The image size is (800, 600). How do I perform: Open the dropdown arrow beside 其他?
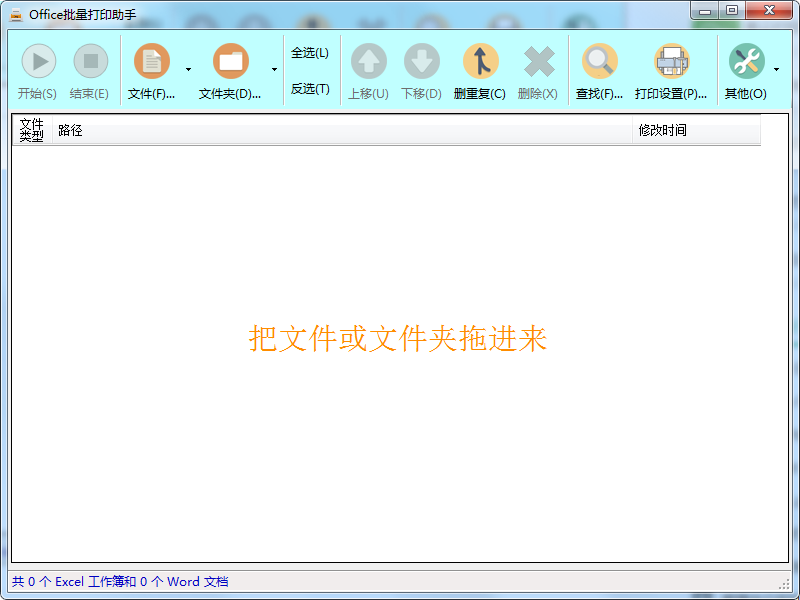(x=775, y=70)
